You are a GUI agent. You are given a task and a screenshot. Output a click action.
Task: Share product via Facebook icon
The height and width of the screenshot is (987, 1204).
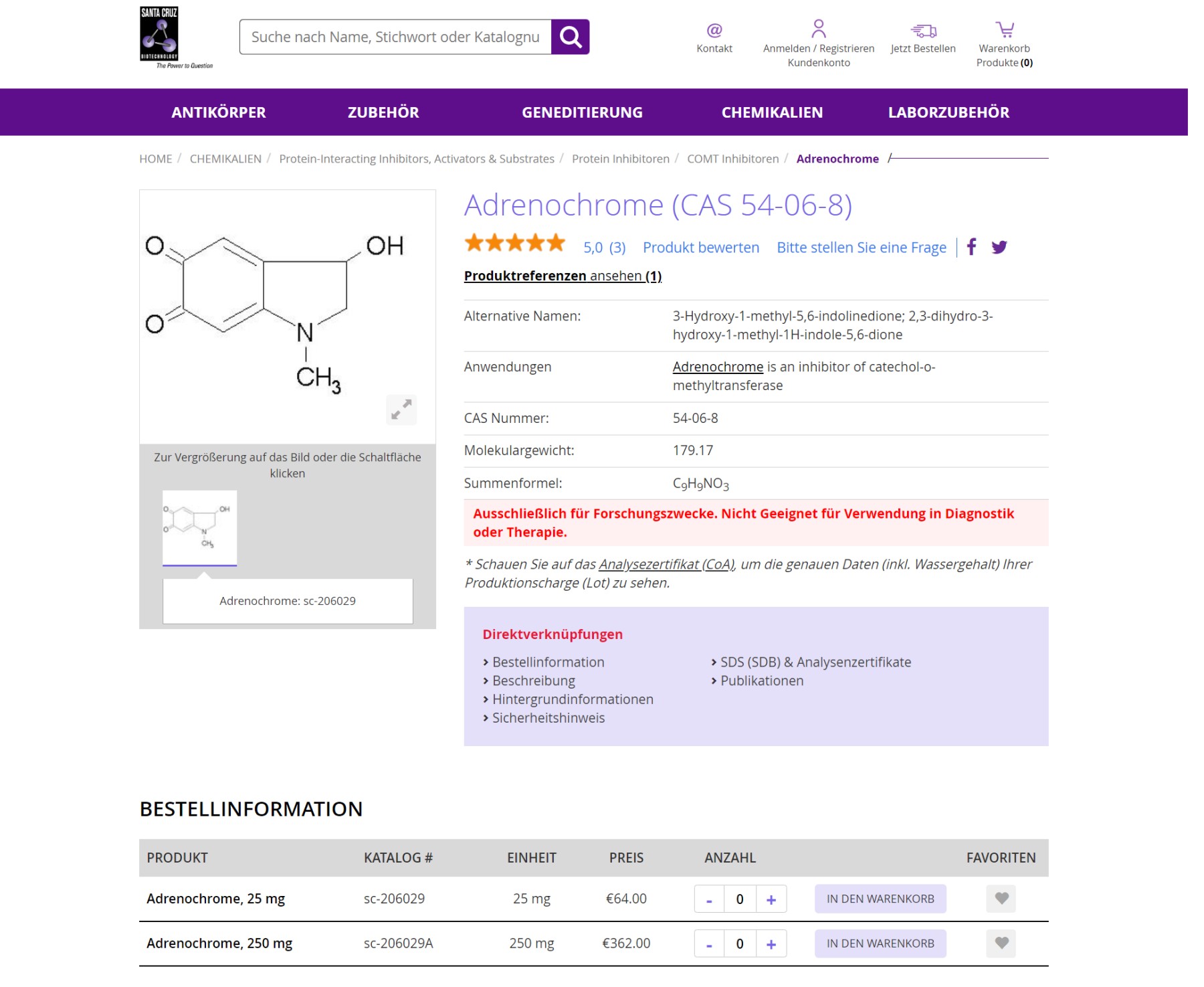pos(971,247)
